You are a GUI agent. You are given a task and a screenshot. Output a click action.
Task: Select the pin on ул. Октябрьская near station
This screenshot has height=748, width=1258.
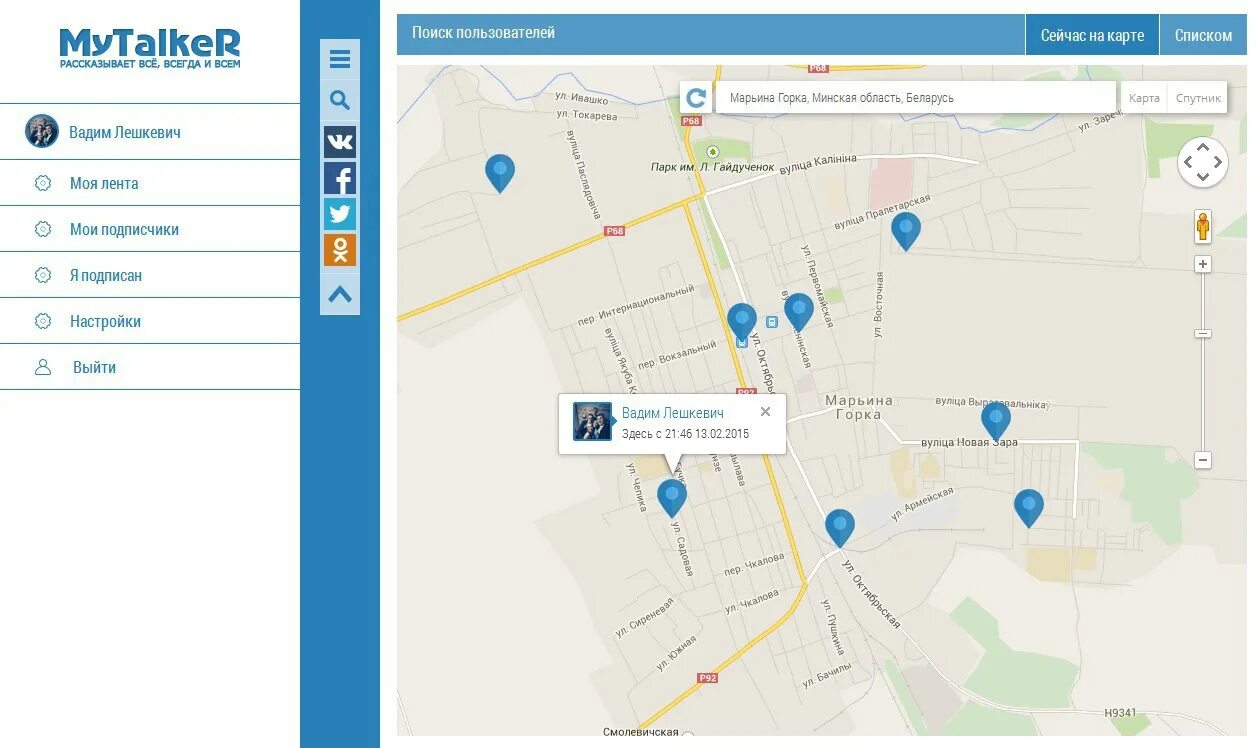(x=742, y=322)
